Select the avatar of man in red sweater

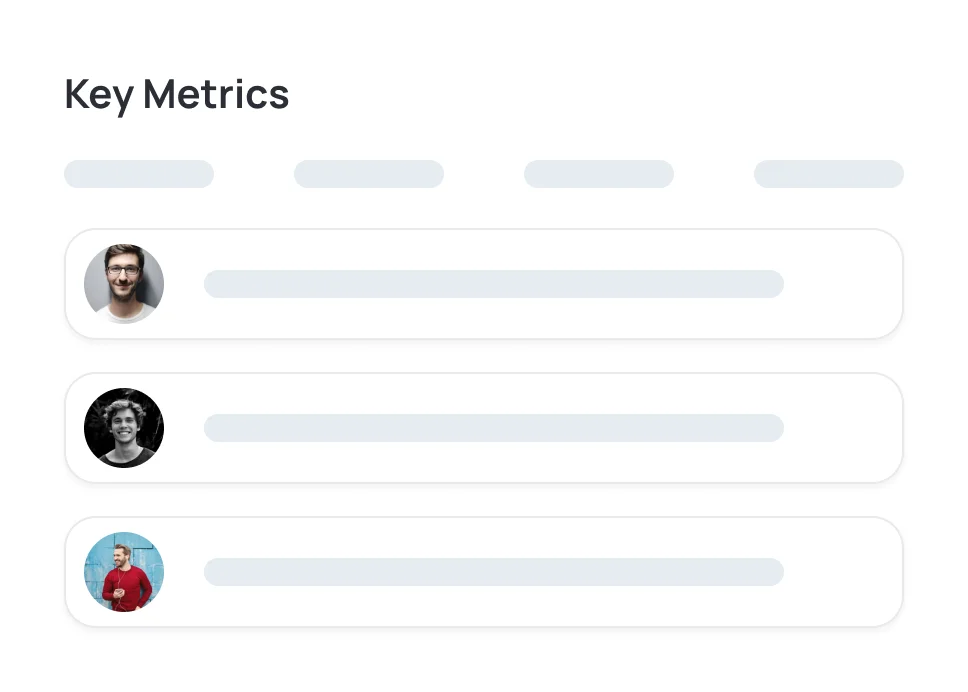pos(124,572)
